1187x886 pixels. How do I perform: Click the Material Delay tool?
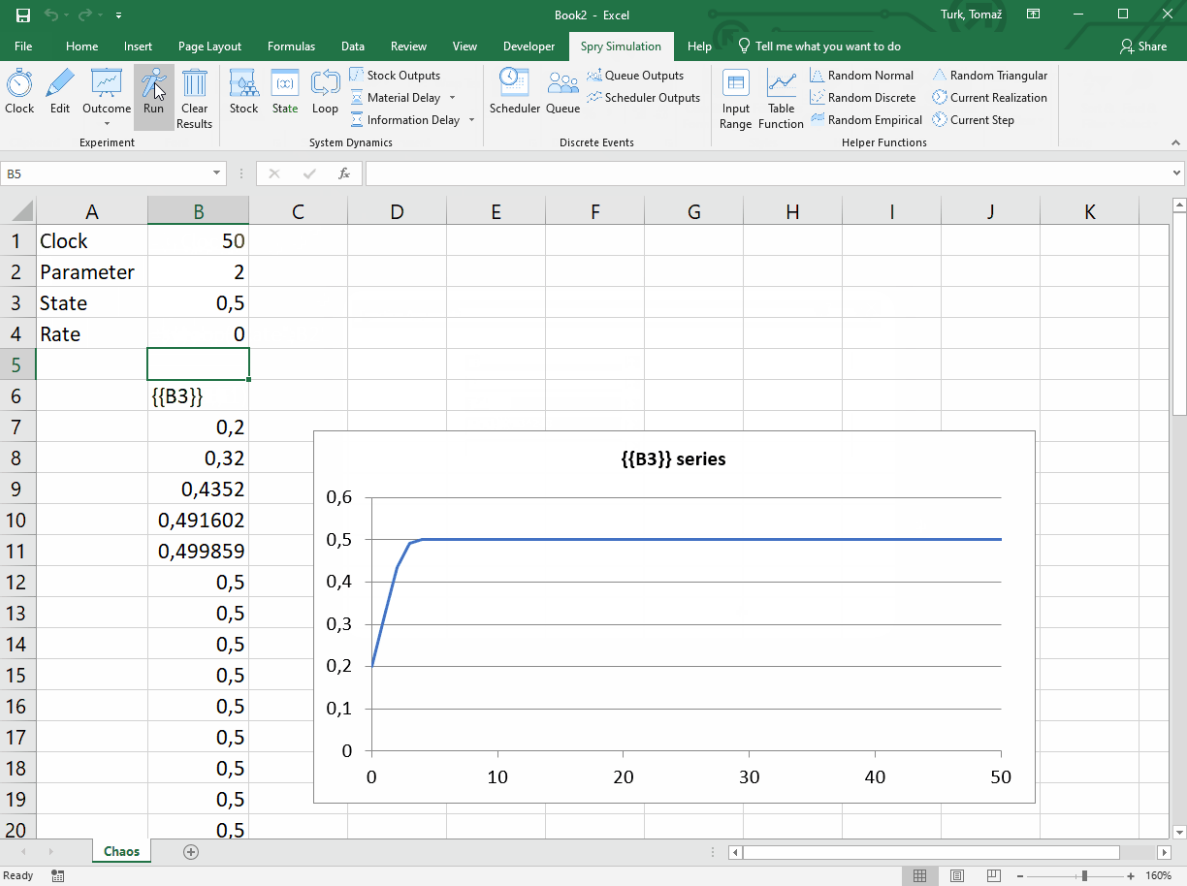(396, 98)
